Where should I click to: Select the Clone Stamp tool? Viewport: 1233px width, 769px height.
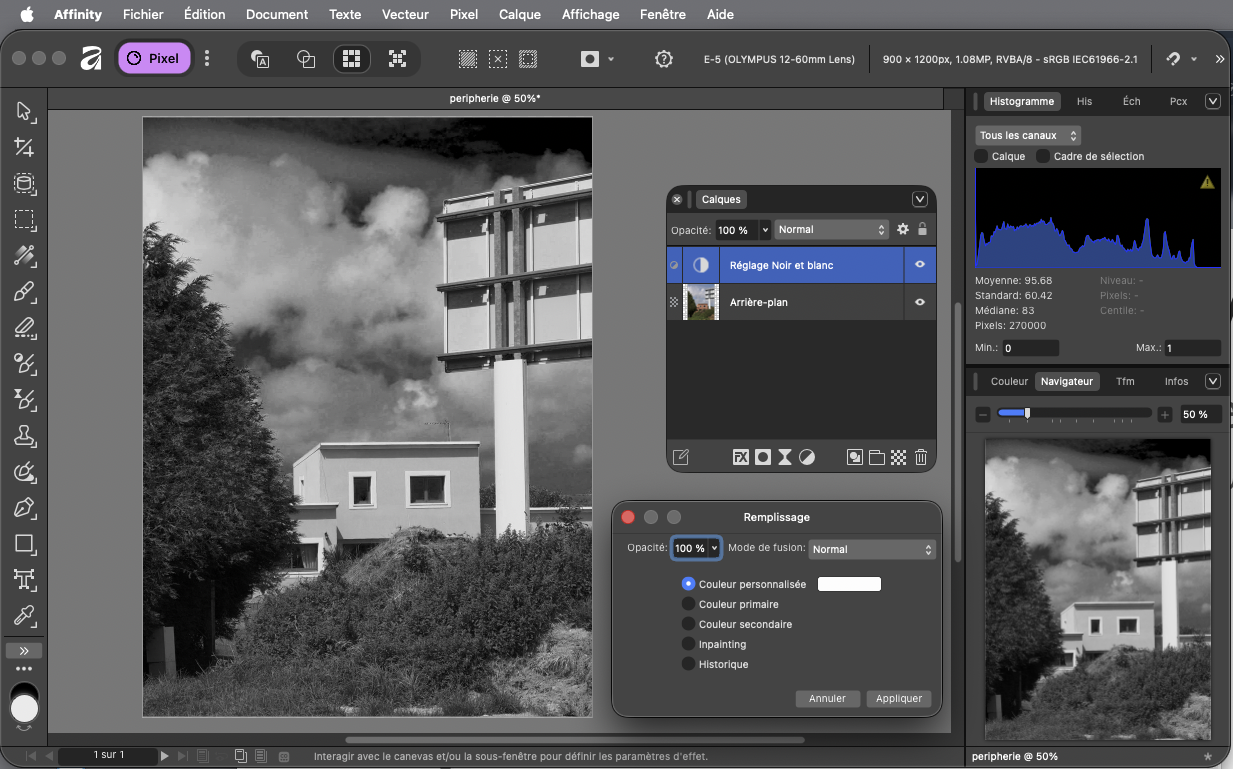(24, 436)
